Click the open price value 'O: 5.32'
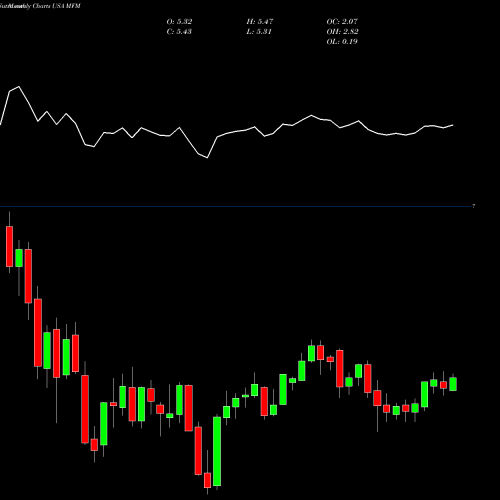Viewport: 500px width, 500px height. point(179,22)
